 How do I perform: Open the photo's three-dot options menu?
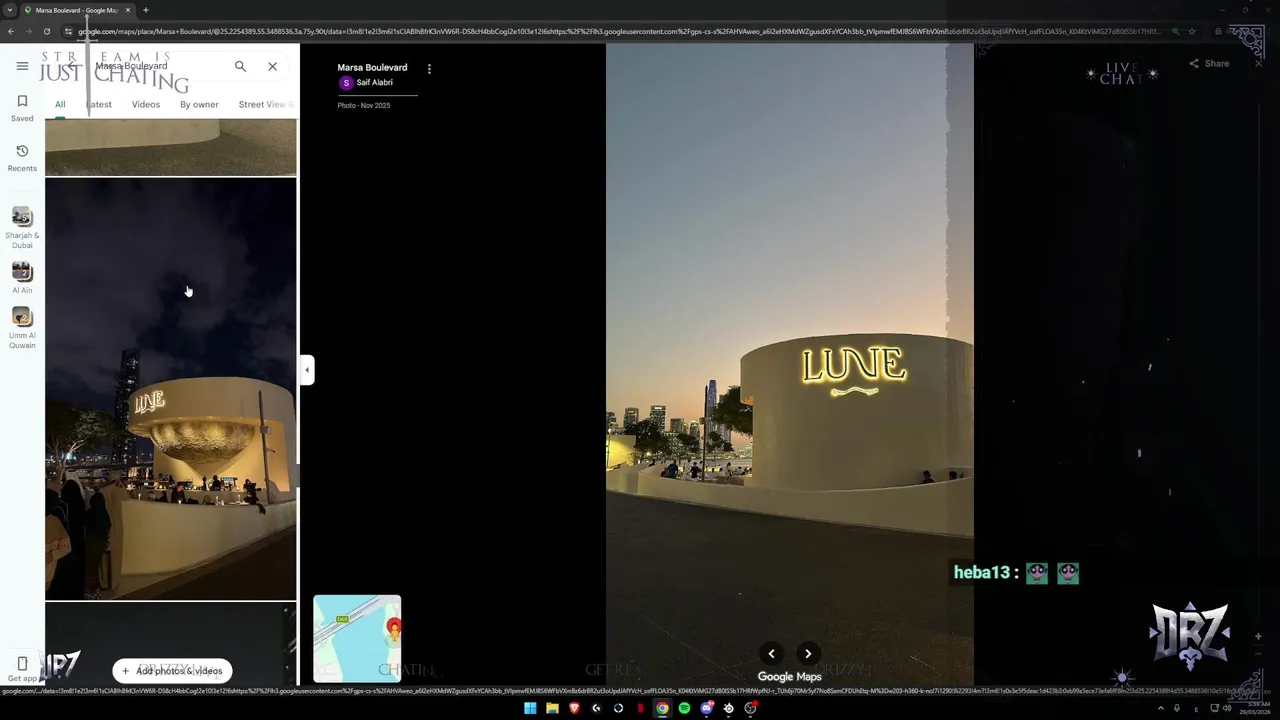(429, 69)
